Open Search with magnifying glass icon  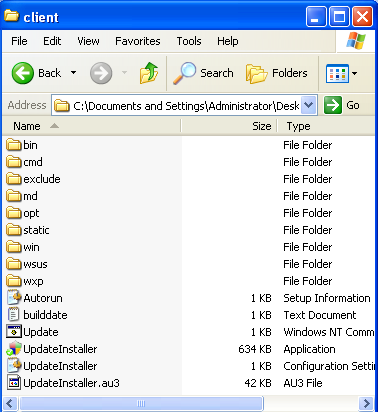coord(185,73)
